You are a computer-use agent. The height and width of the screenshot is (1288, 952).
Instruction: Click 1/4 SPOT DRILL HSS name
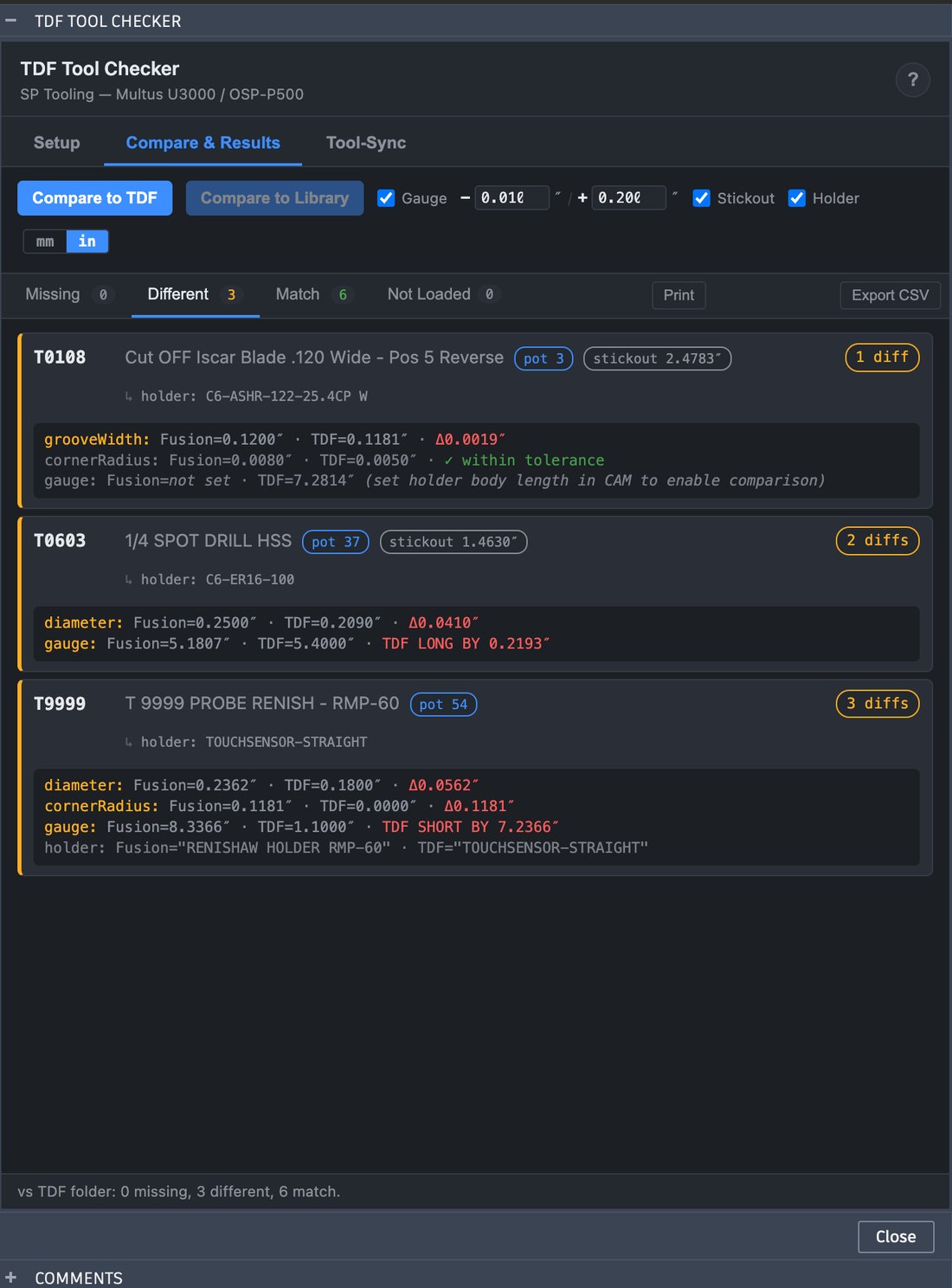(x=209, y=541)
